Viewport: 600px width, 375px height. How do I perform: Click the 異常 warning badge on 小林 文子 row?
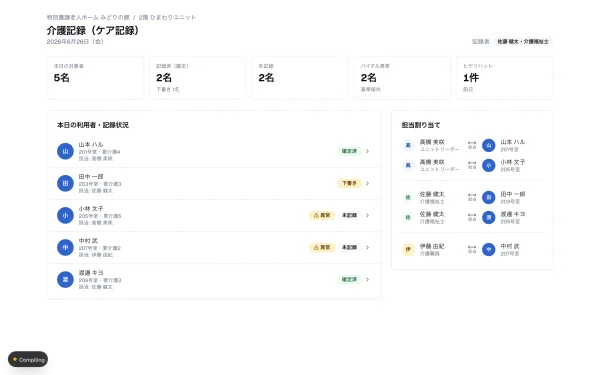322,215
